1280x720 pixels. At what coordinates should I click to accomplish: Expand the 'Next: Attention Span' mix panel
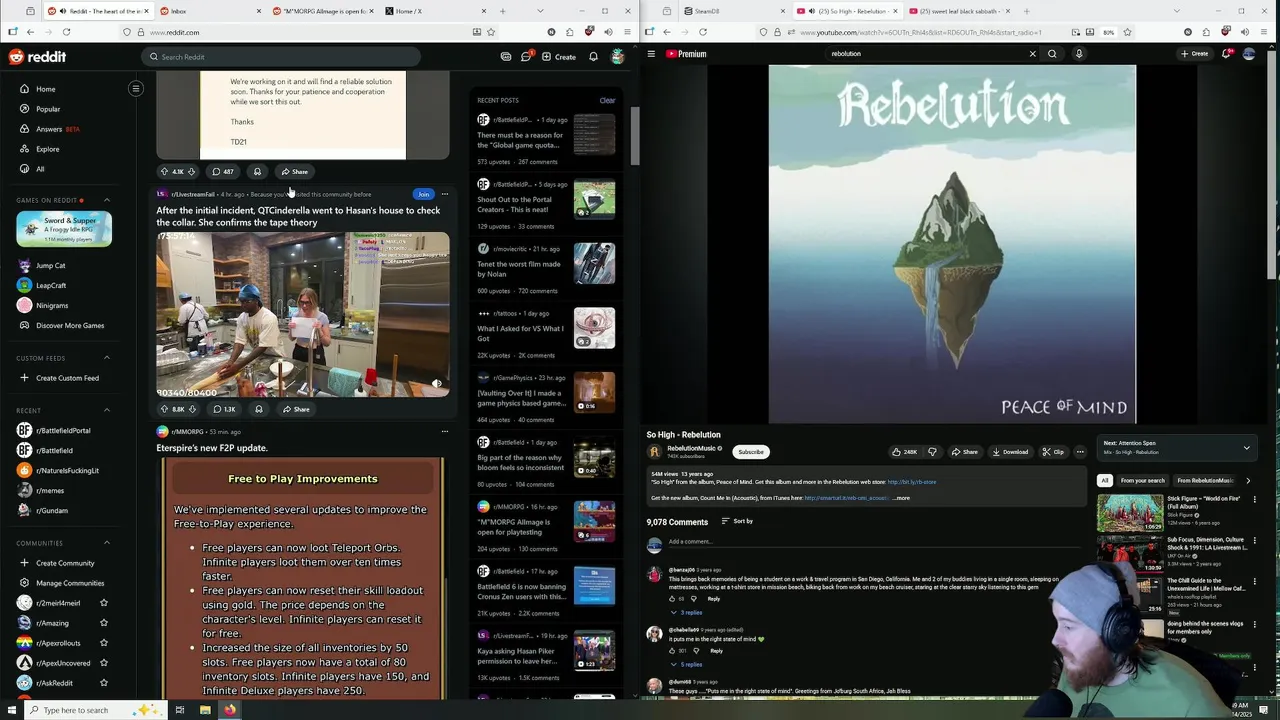1246,448
